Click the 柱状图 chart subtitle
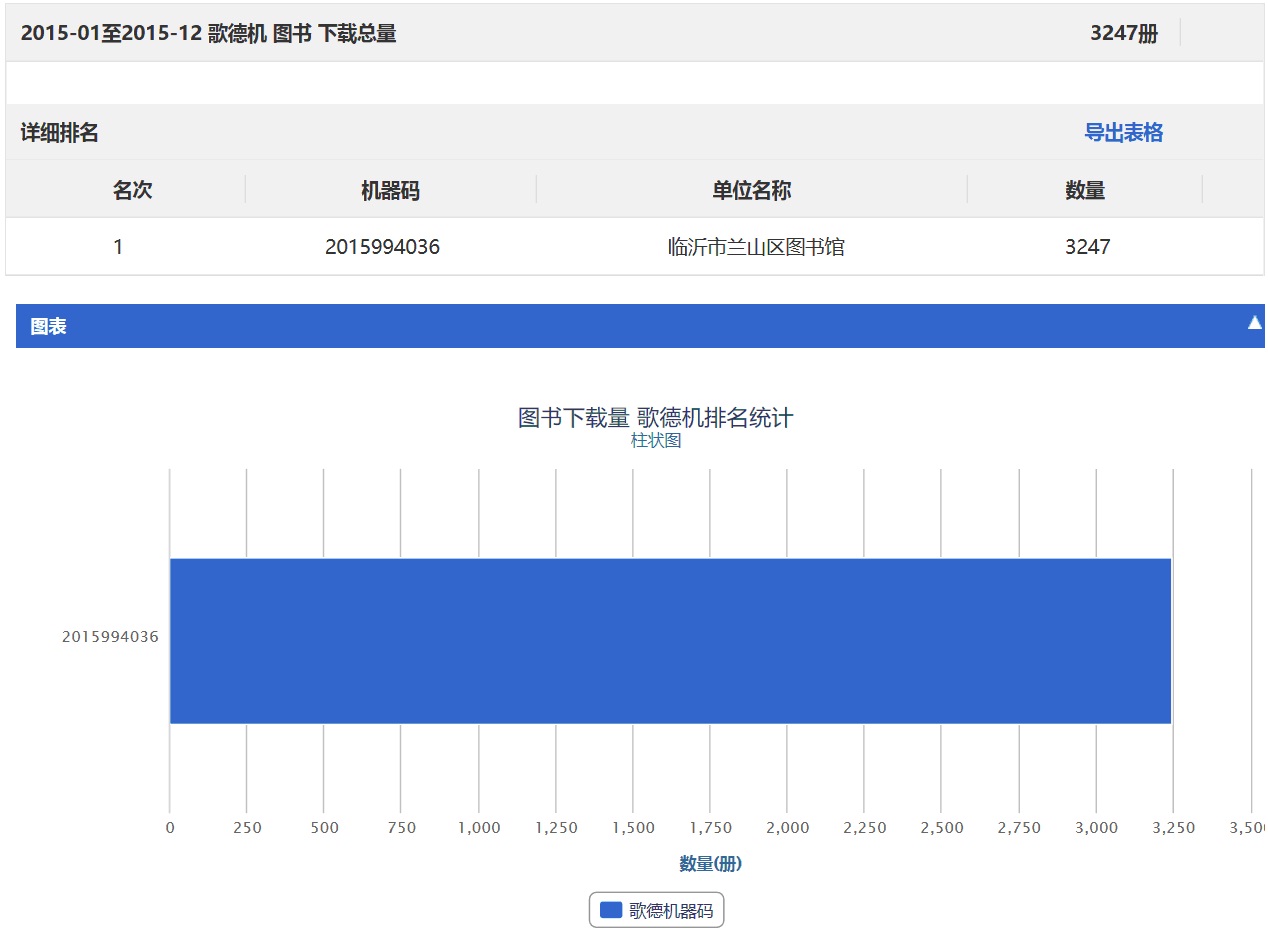The image size is (1268, 940). click(655, 440)
